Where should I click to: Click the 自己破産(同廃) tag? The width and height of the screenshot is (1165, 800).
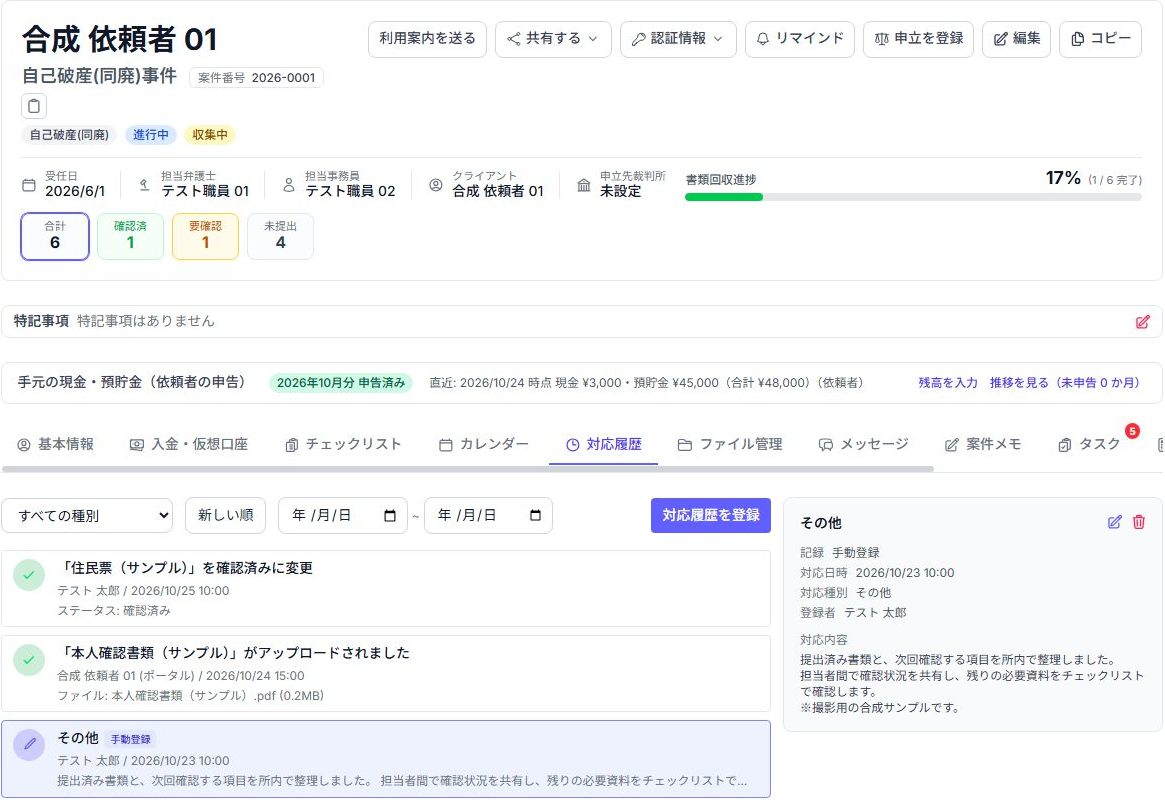coord(69,135)
